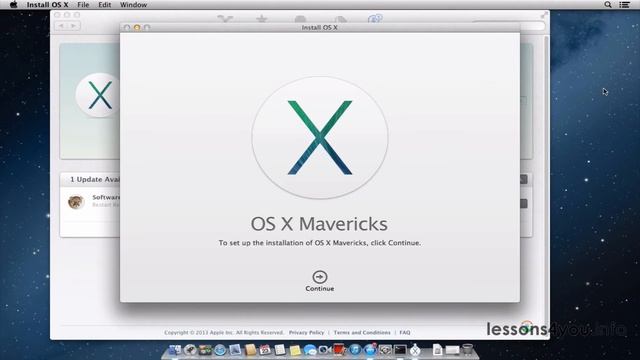Image resolution: width=640 pixels, height=360 pixels.
Task: Open Reminders from the Dock
Action: tap(280, 350)
